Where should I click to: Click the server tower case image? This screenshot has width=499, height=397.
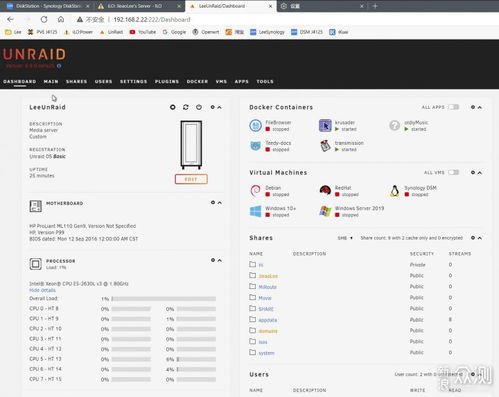[x=191, y=145]
